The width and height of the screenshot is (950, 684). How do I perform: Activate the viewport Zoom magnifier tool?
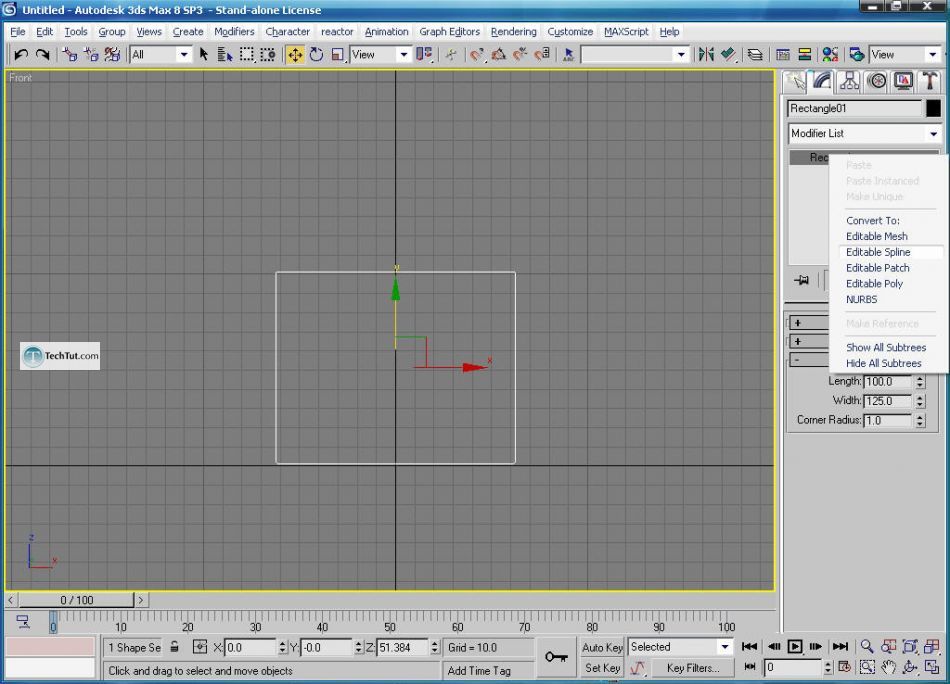click(x=867, y=646)
